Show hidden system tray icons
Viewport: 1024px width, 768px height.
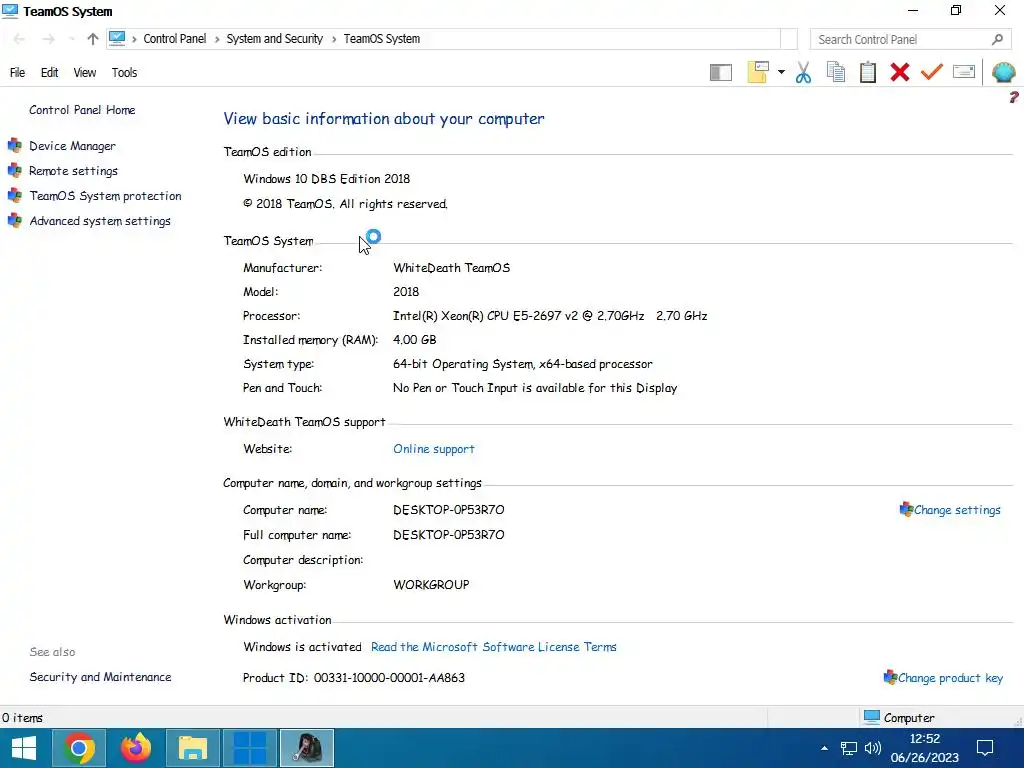tap(824, 748)
